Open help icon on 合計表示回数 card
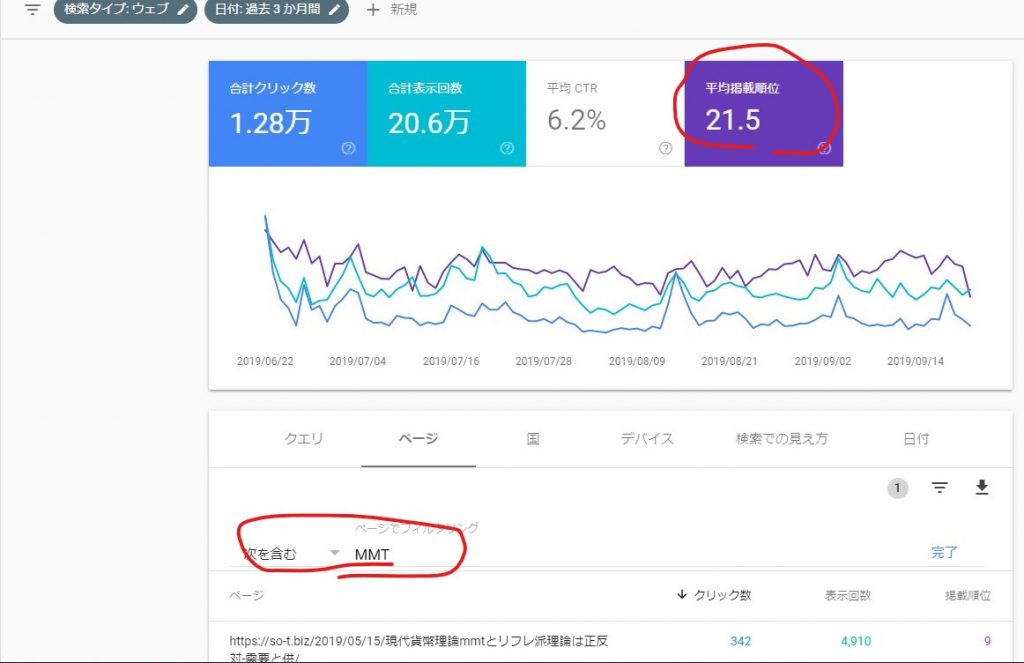Screen dimensions: 1024x663 click(507, 148)
